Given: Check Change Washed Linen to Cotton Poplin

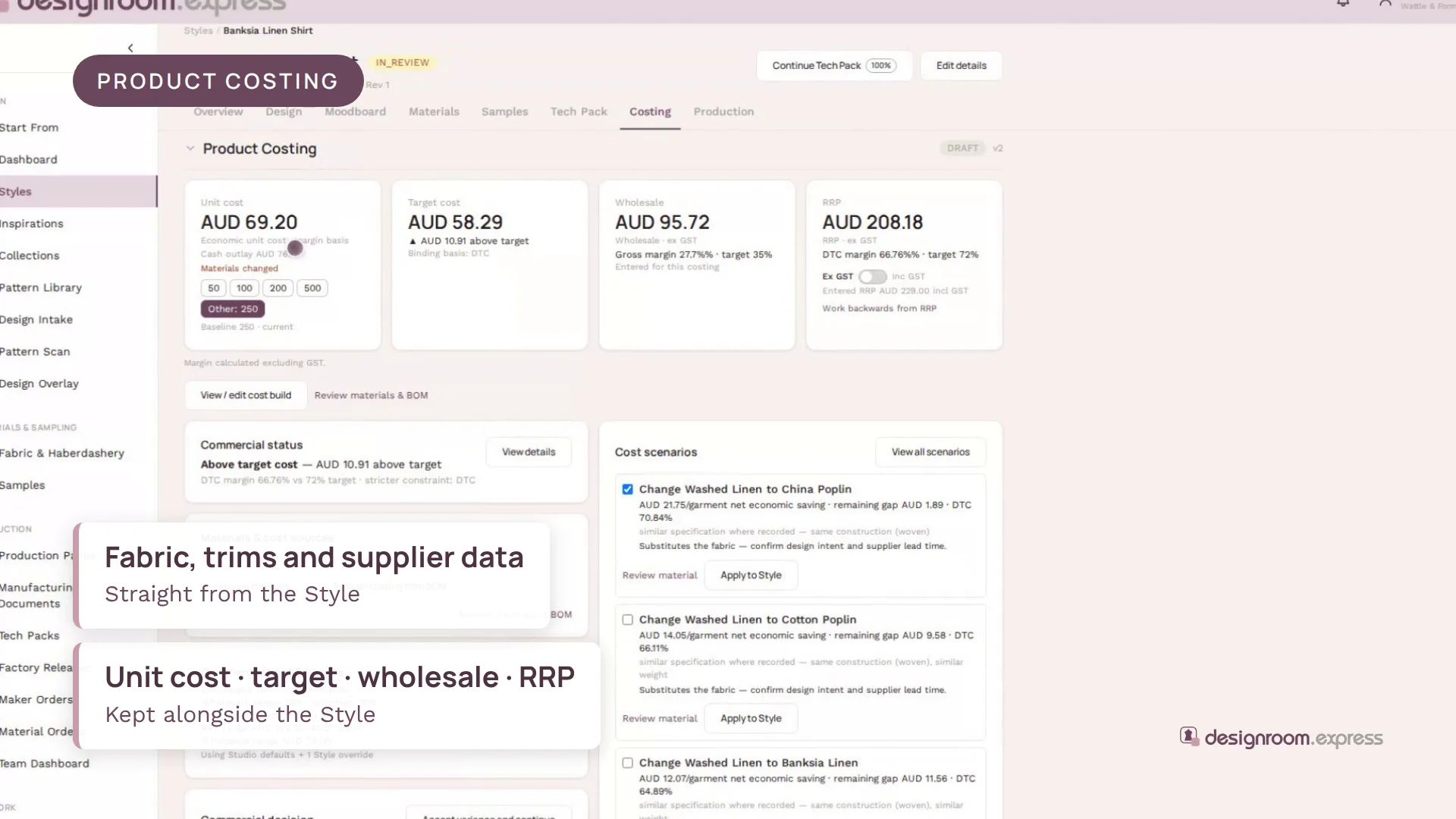Looking at the screenshot, I should tap(627, 620).
